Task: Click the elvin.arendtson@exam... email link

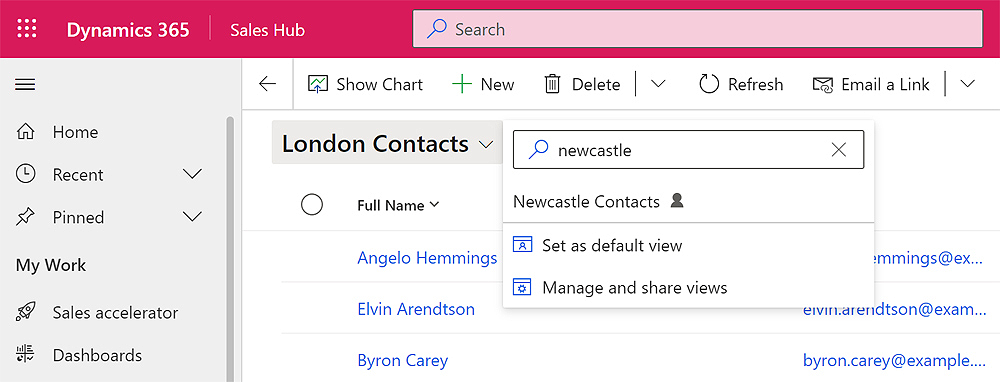Action: [895, 309]
